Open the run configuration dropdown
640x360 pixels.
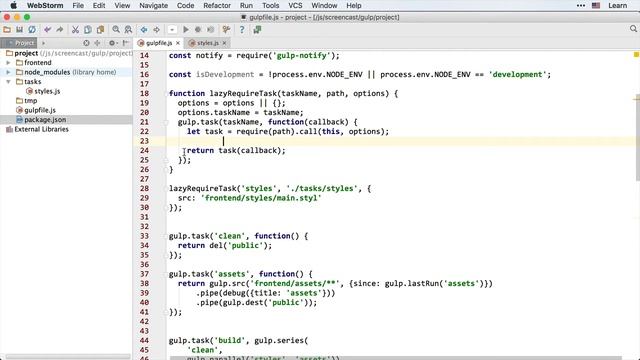click(172, 29)
